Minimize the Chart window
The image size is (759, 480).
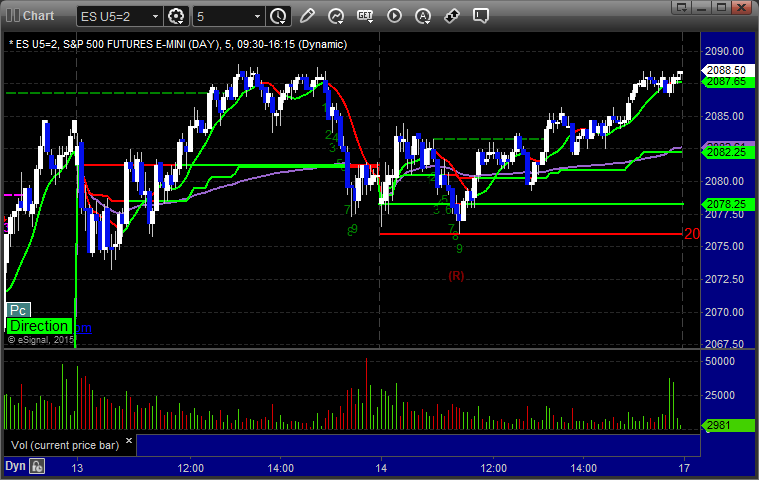(x=701, y=7)
